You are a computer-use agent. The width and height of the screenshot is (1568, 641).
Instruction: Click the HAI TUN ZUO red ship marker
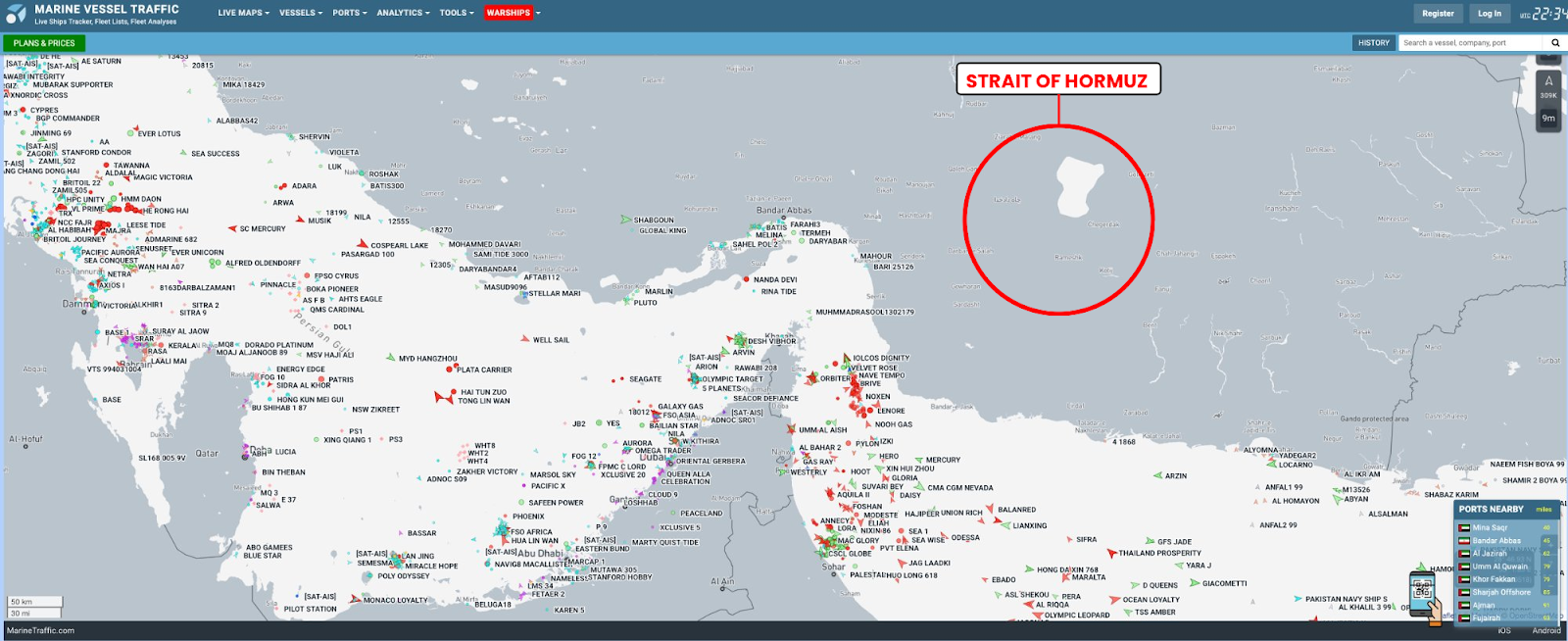coord(443,396)
